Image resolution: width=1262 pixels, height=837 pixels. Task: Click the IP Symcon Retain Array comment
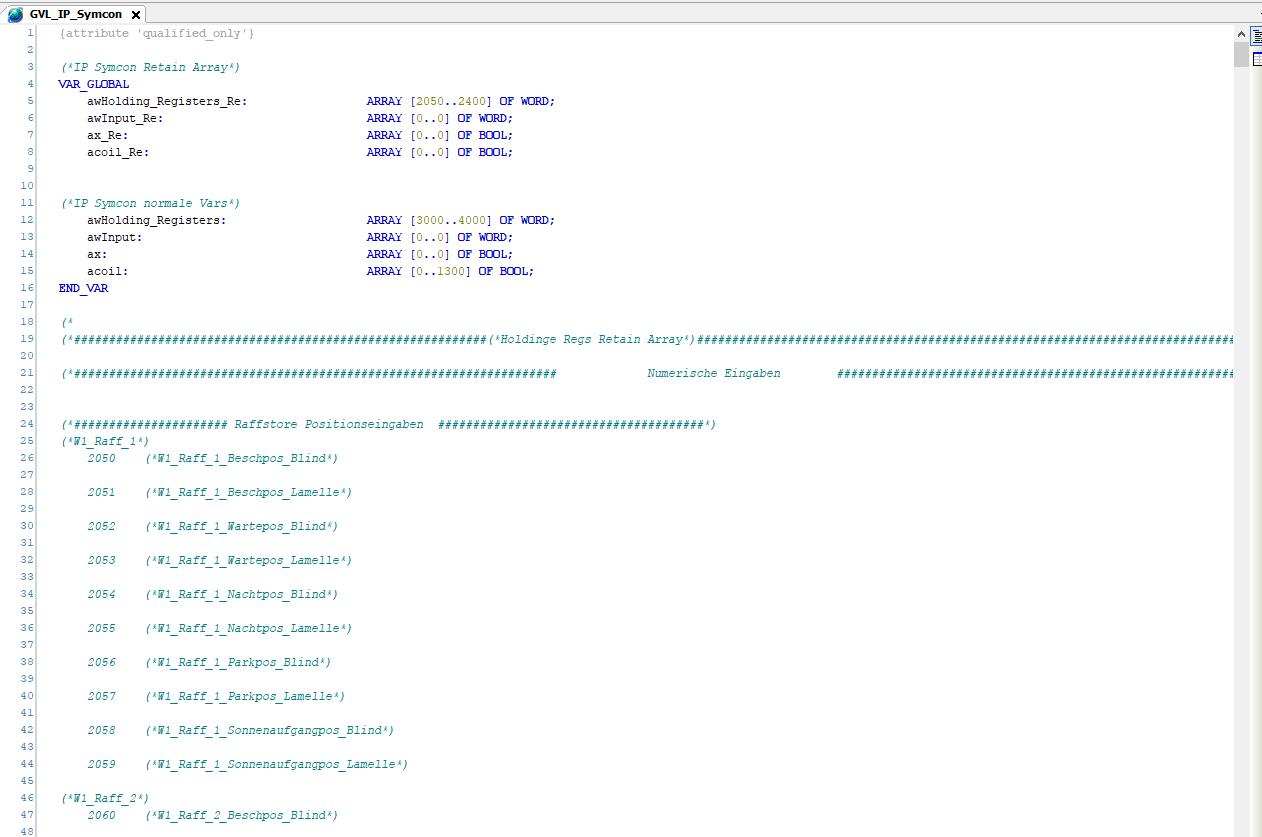coord(150,68)
